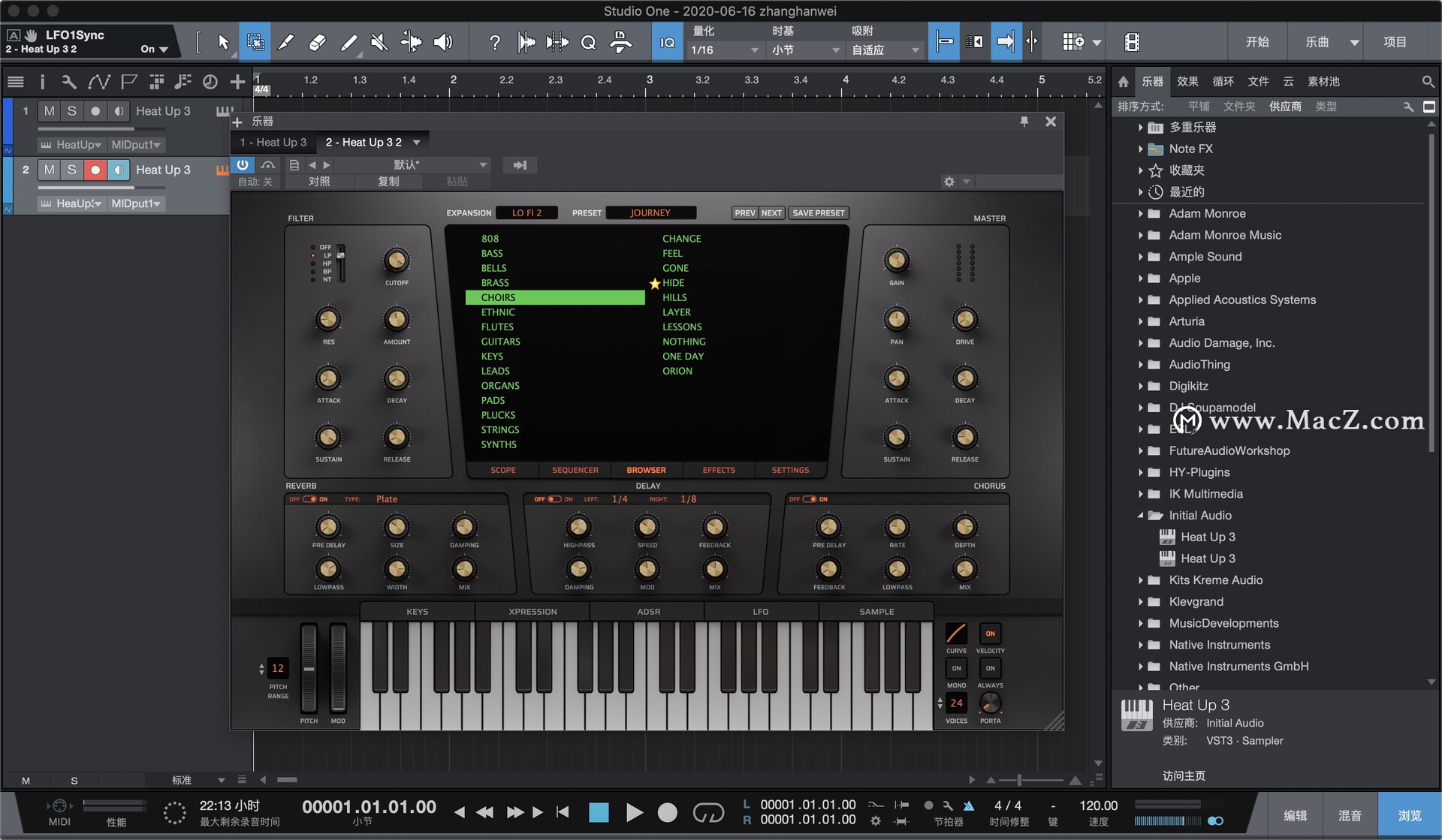Toggle monitor on track 1

(118, 111)
